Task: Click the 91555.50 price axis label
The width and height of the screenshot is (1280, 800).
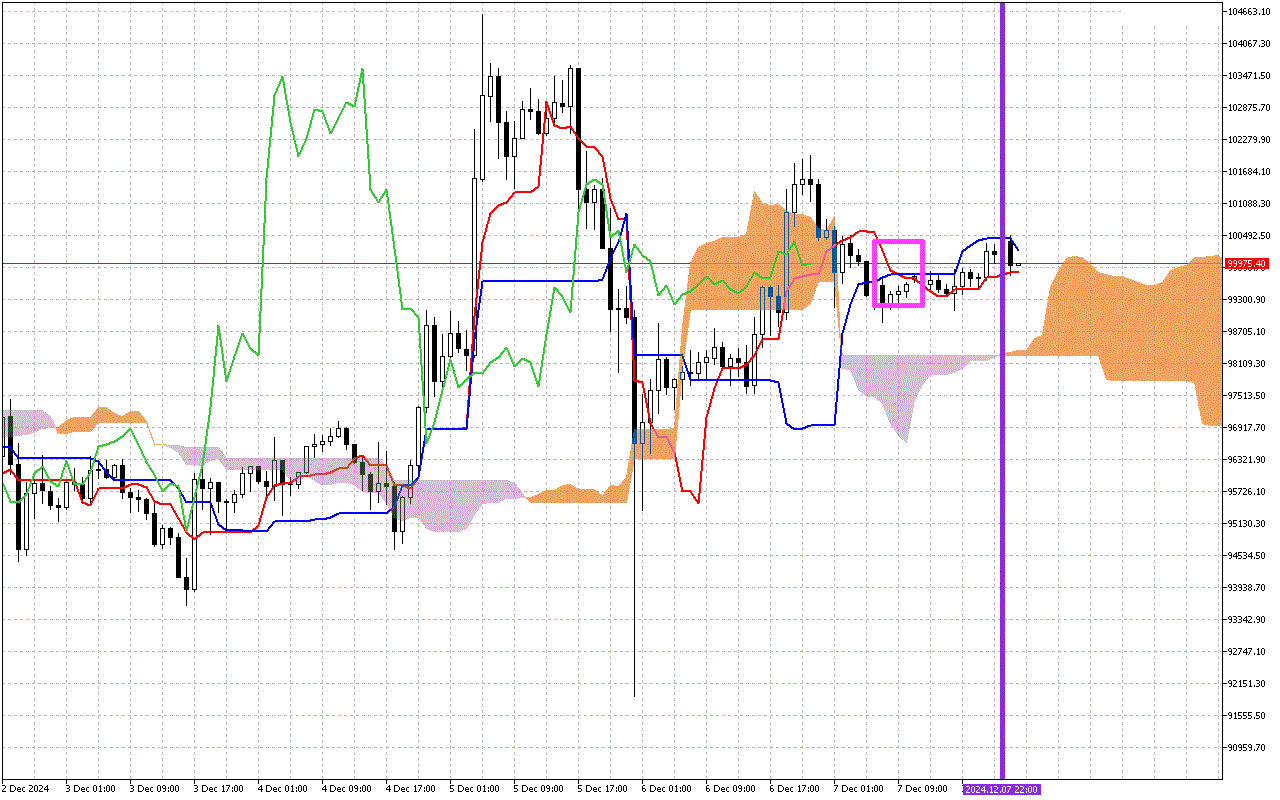Action: pos(1249,716)
